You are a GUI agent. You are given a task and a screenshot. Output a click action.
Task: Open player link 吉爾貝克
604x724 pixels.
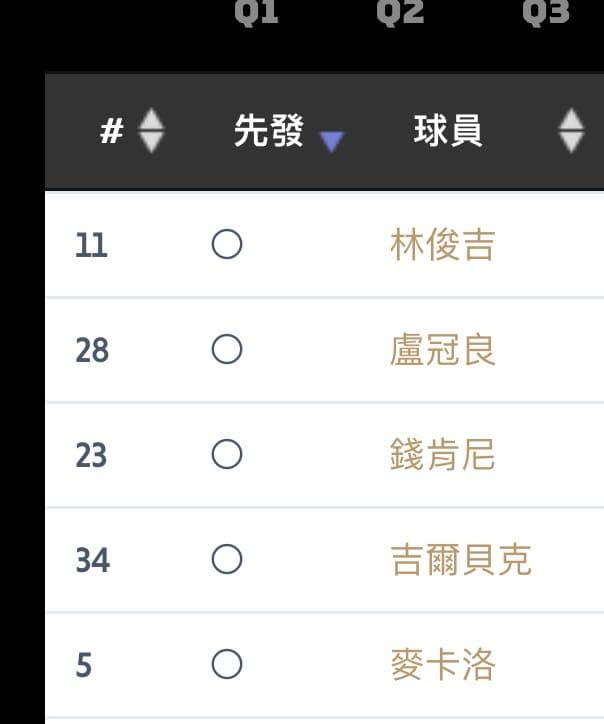[x=460, y=560]
